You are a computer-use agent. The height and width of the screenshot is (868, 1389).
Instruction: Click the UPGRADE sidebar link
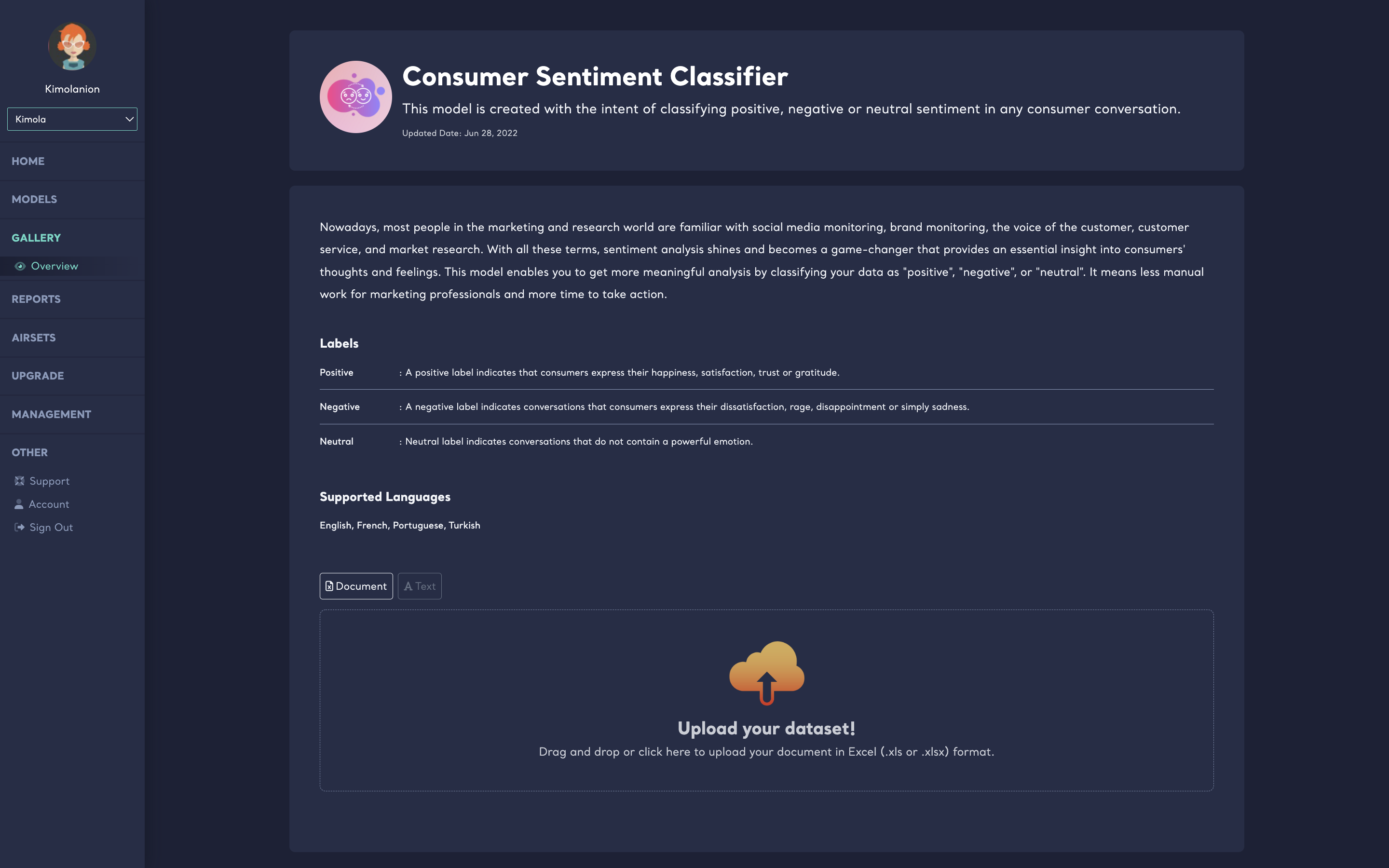pos(38,376)
